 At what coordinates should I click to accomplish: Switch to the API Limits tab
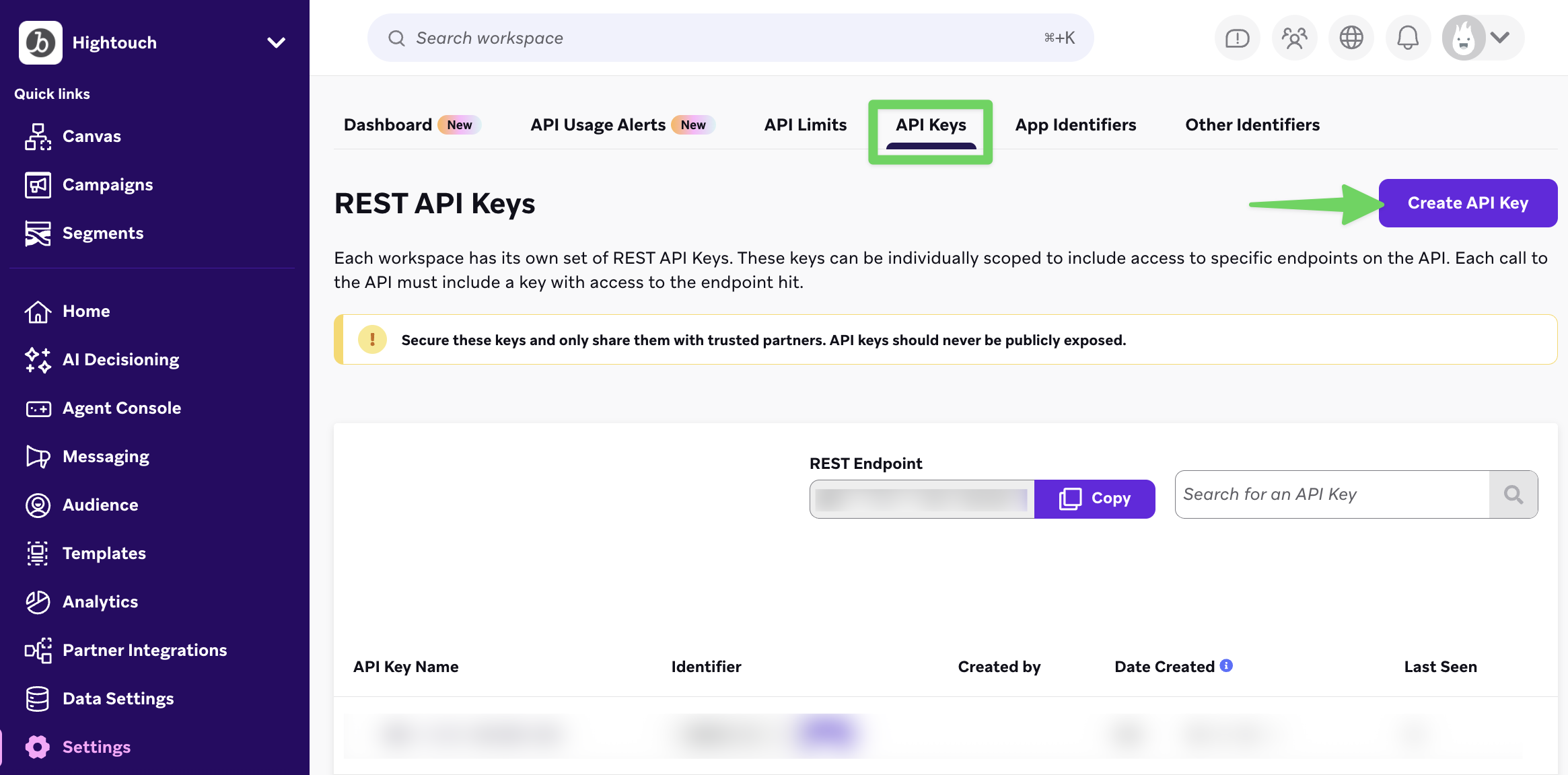point(805,124)
